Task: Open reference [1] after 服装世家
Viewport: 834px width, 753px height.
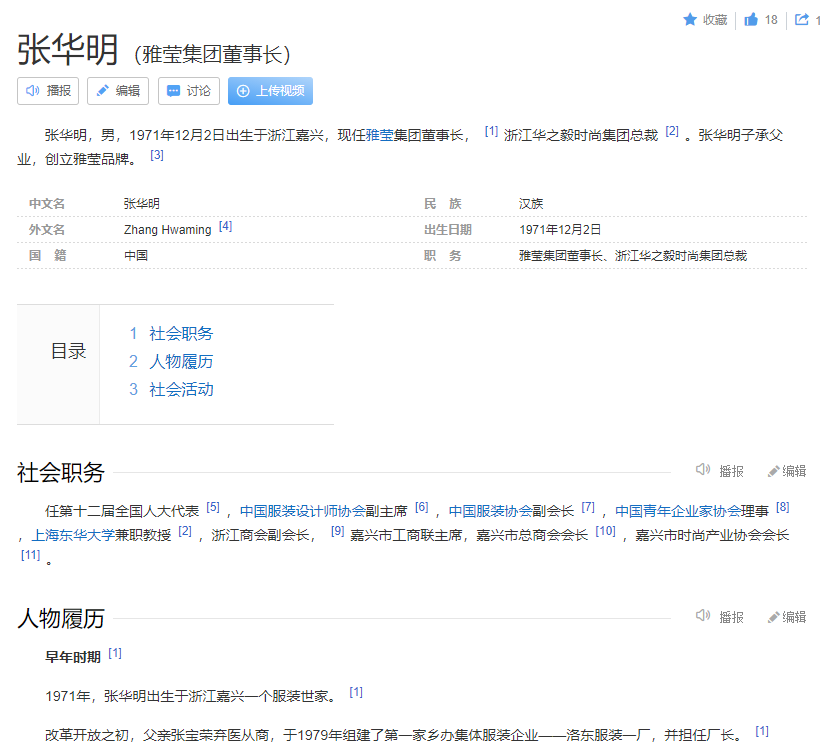Action: coord(356,692)
